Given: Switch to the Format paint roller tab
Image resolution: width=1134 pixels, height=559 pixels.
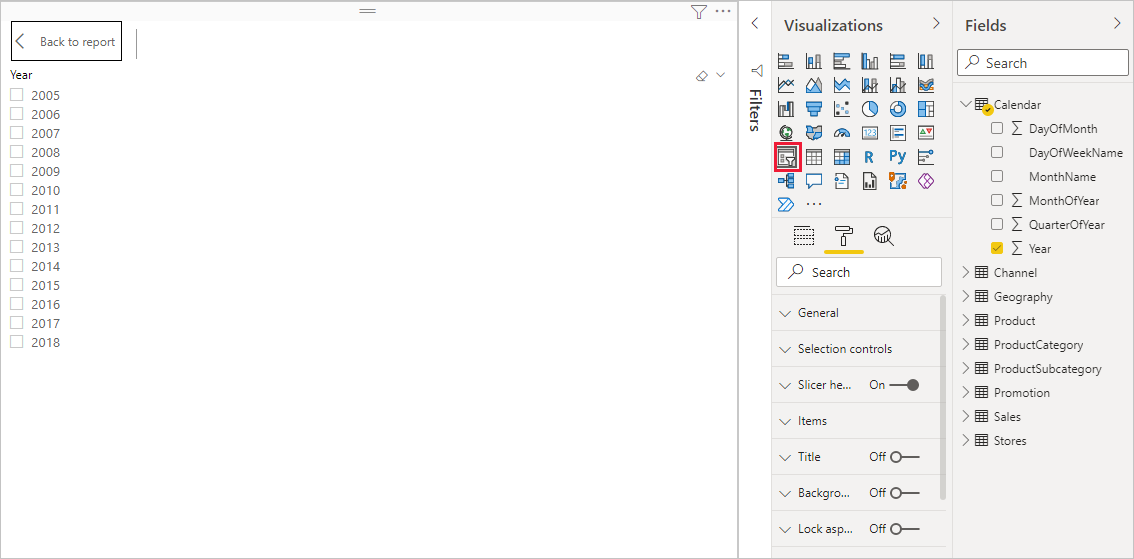Looking at the screenshot, I should pyautogui.click(x=843, y=235).
